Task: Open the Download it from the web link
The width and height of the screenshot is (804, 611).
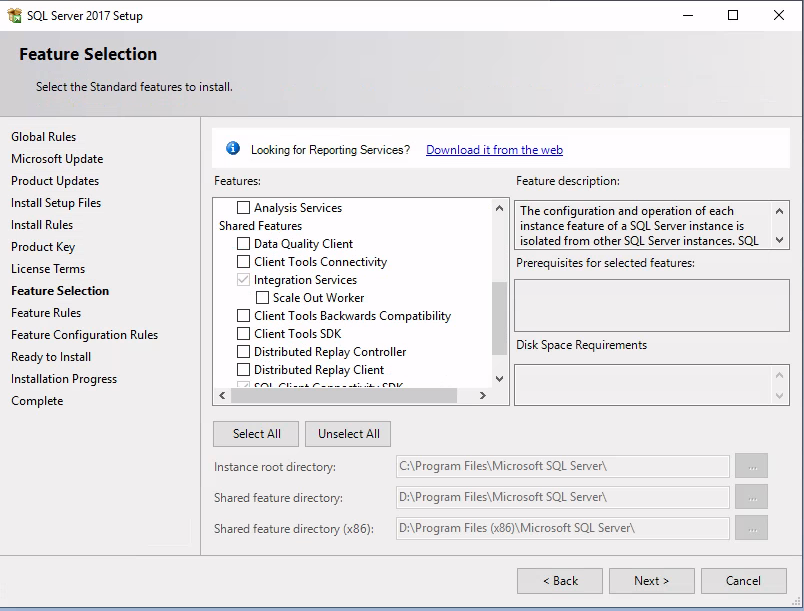Action: click(x=494, y=150)
